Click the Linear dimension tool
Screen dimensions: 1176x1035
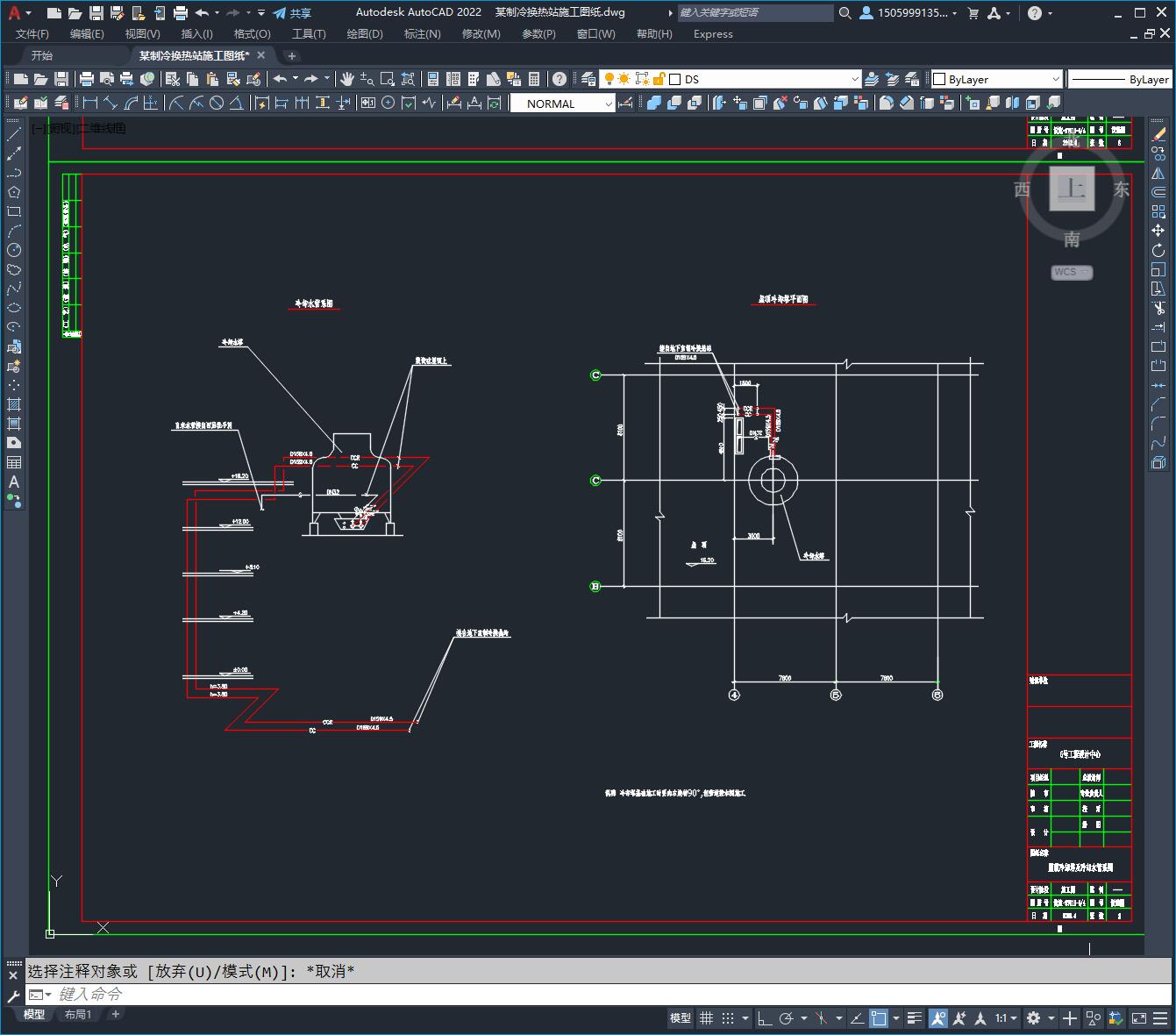click(x=89, y=103)
